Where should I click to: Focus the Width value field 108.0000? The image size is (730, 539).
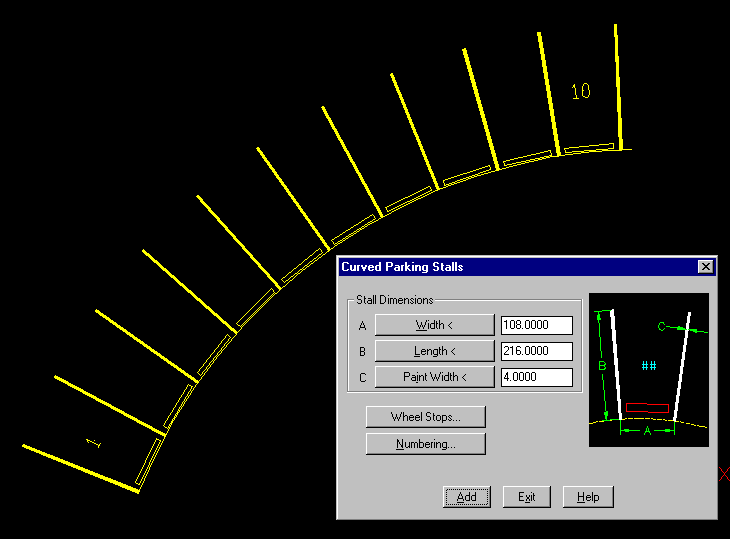tap(537, 325)
